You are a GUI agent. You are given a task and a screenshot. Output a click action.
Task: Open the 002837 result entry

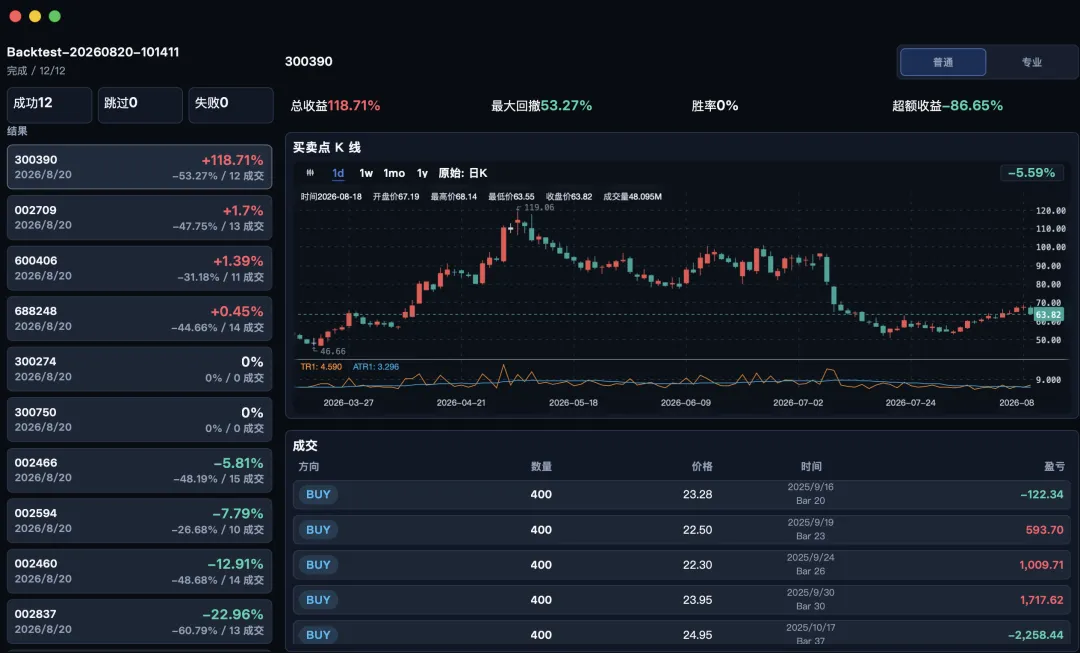pos(139,621)
